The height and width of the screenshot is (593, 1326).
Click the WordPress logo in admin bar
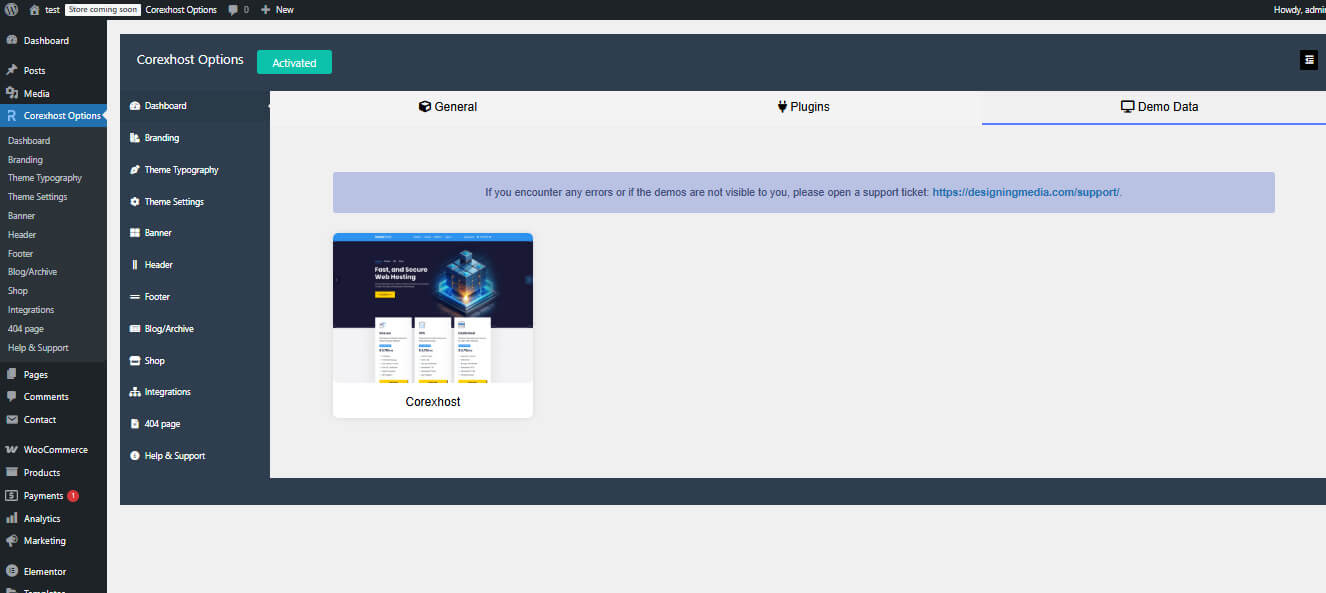pyautogui.click(x=11, y=9)
